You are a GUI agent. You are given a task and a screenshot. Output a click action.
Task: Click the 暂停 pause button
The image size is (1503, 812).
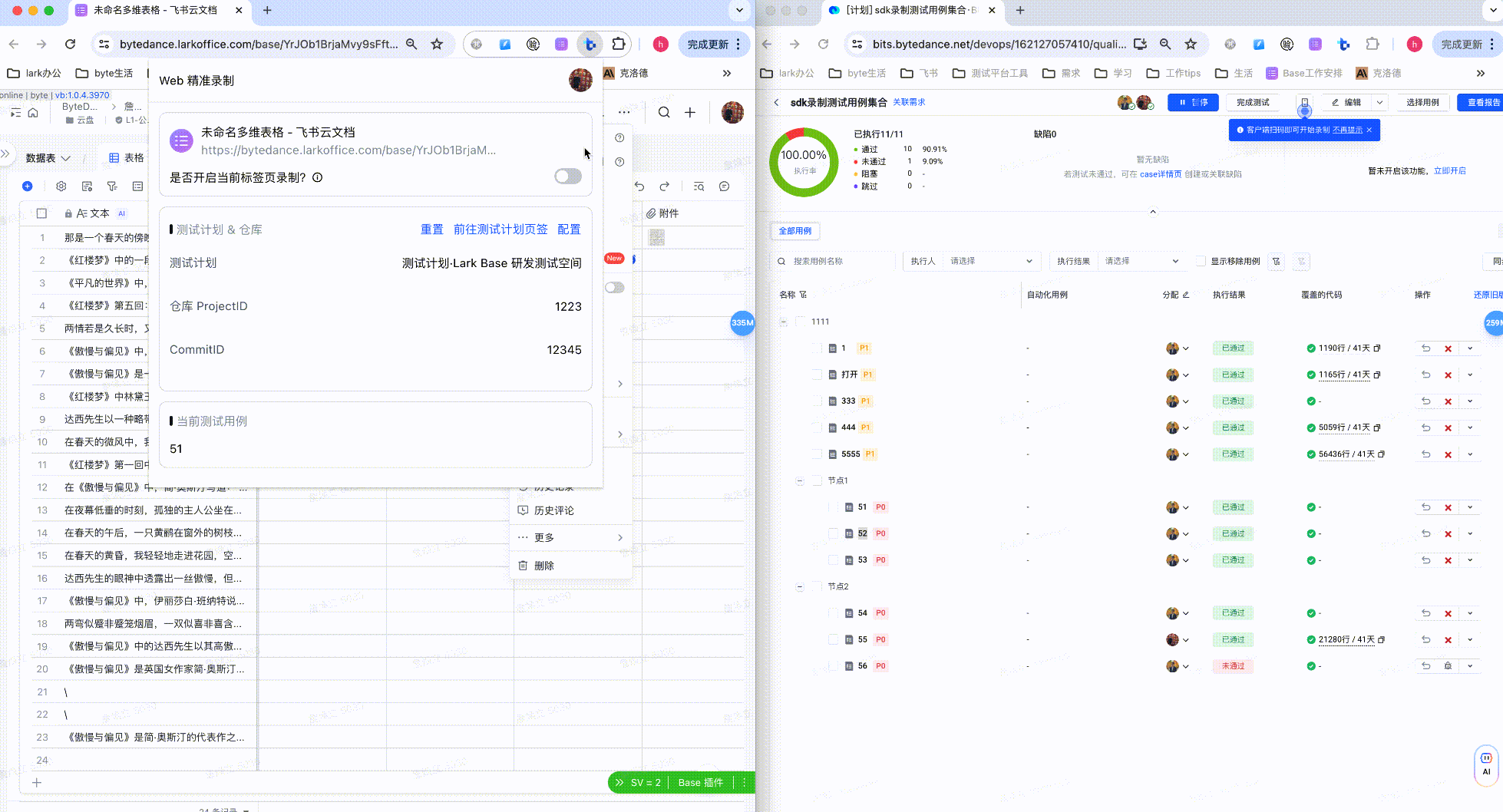pyautogui.click(x=1193, y=102)
